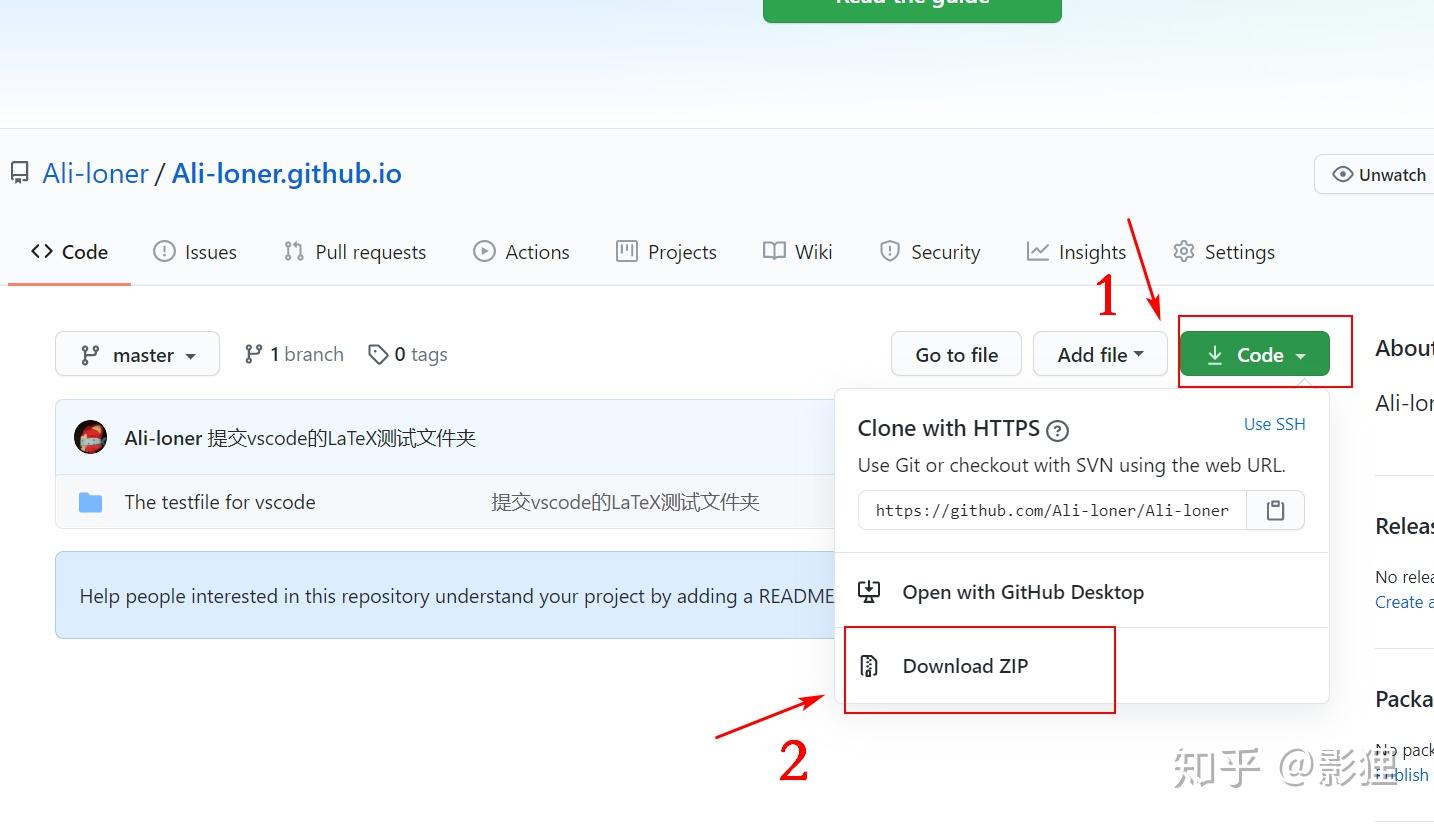Screen dimensions: 1434x826
Task: Click the tag icon next to 0 tags
Action: click(378, 355)
